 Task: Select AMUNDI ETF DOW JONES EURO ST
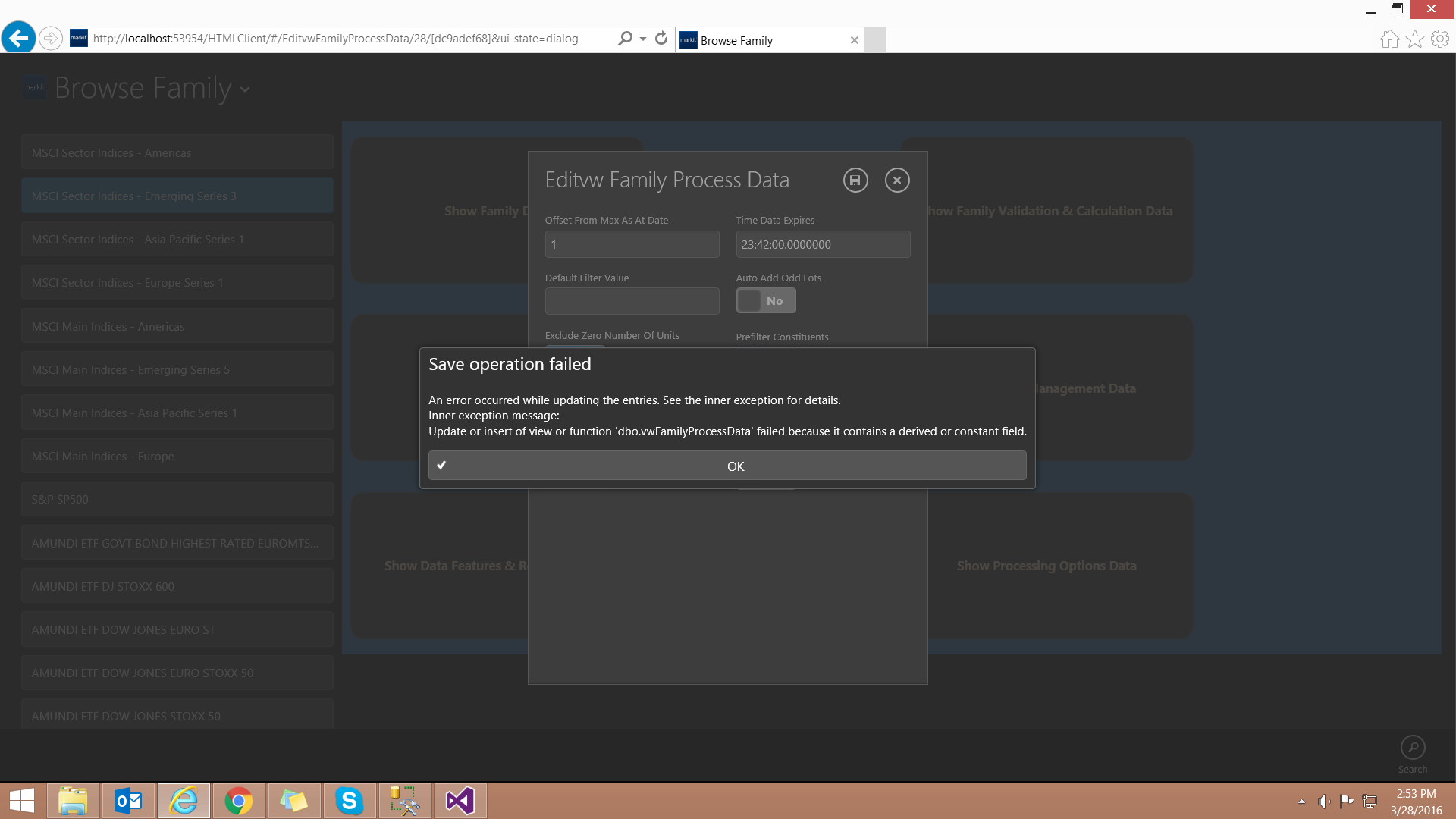[x=177, y=629]
